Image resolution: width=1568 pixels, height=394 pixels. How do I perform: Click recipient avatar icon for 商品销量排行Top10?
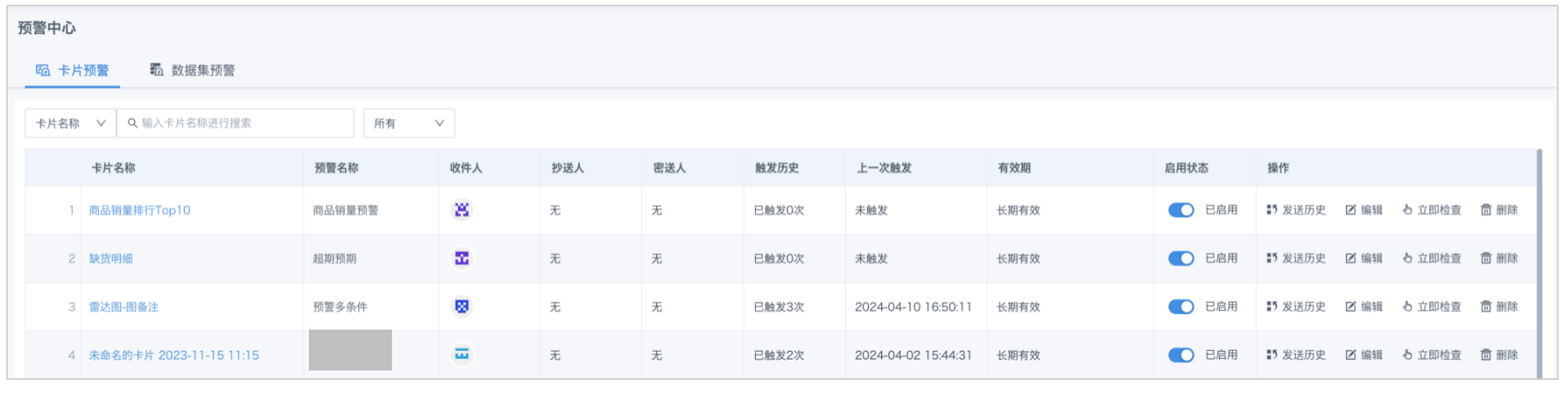[x=462, y=210]
